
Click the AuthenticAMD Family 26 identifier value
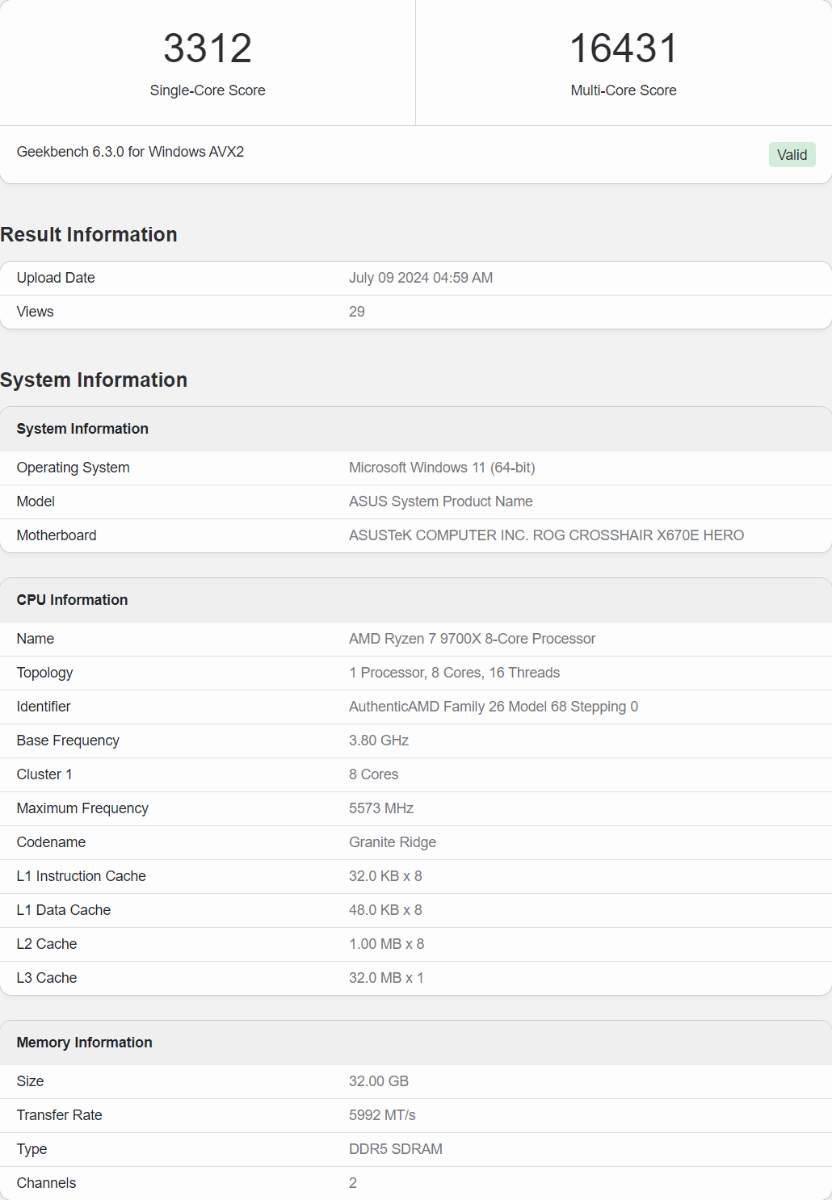(x=493, y=707)
